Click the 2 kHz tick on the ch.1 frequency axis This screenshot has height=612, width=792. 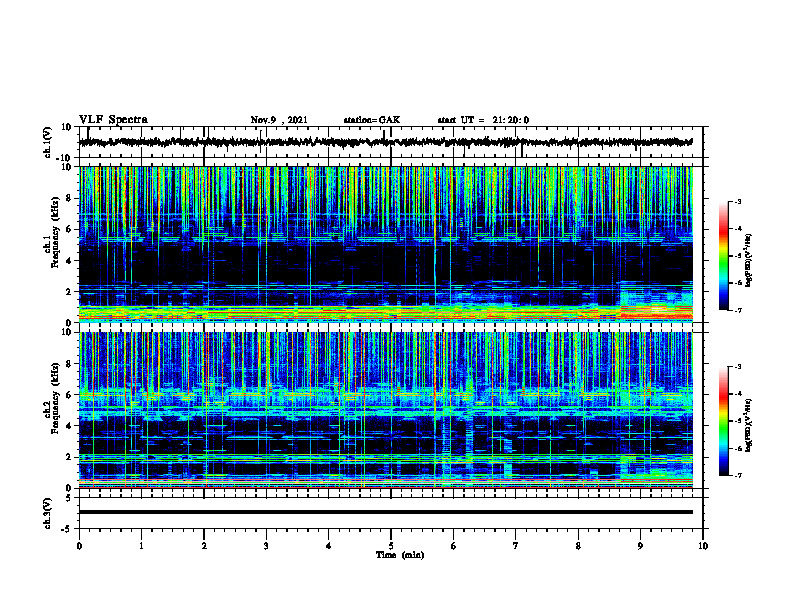coord(69,292)
